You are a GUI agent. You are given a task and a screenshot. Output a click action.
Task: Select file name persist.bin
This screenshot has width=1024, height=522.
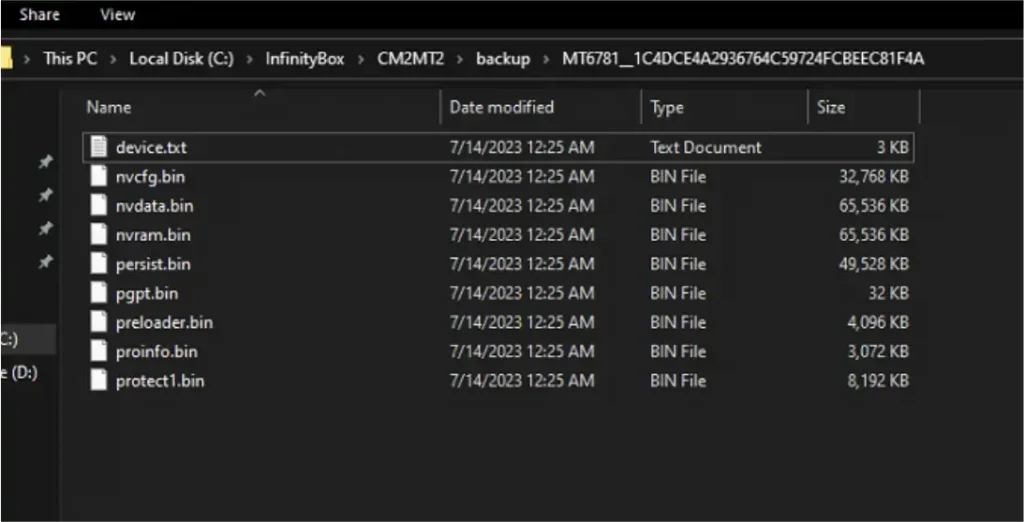pos(153,264)
